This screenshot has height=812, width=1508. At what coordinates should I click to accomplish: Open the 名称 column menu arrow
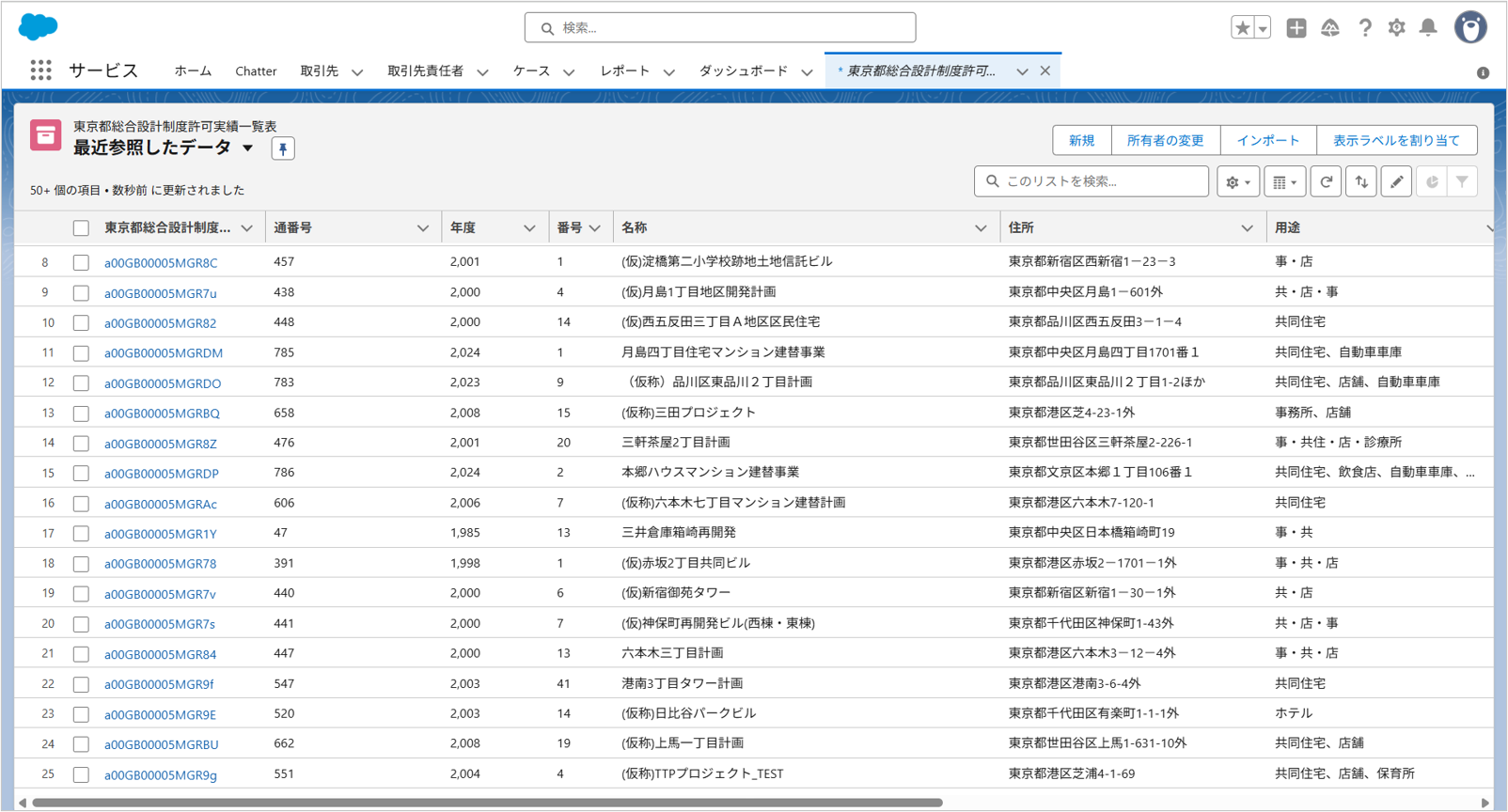click(981, 228)
